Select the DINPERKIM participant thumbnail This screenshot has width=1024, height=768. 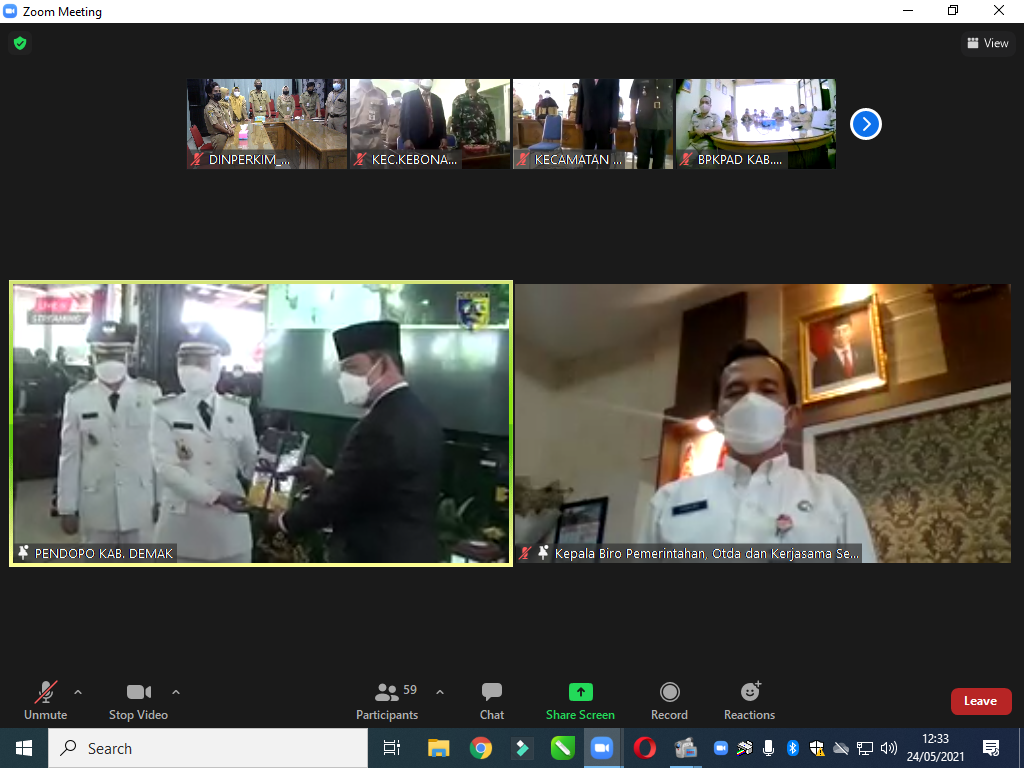point(267,123)
